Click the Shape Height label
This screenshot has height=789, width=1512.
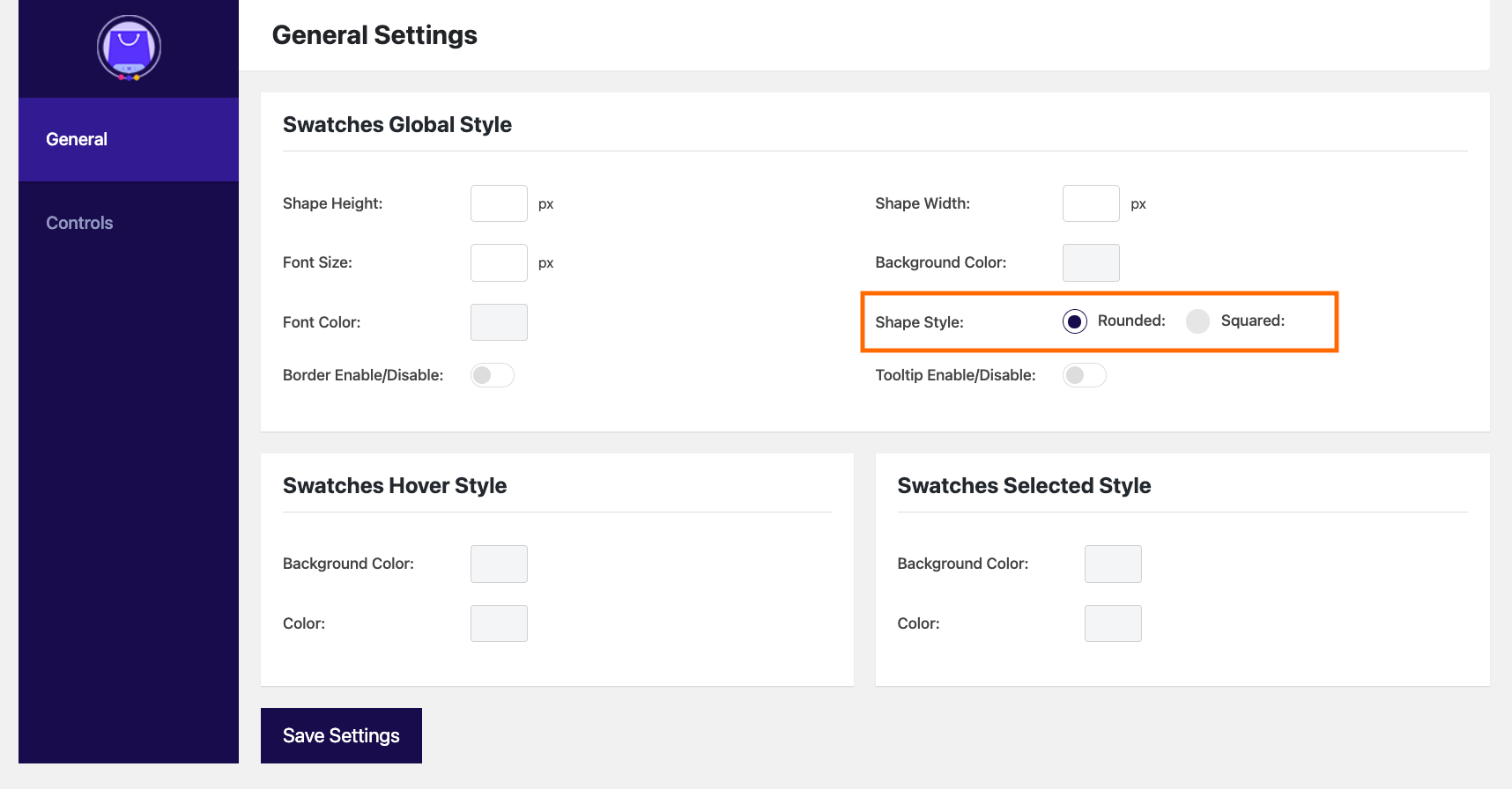pos(332,203)
